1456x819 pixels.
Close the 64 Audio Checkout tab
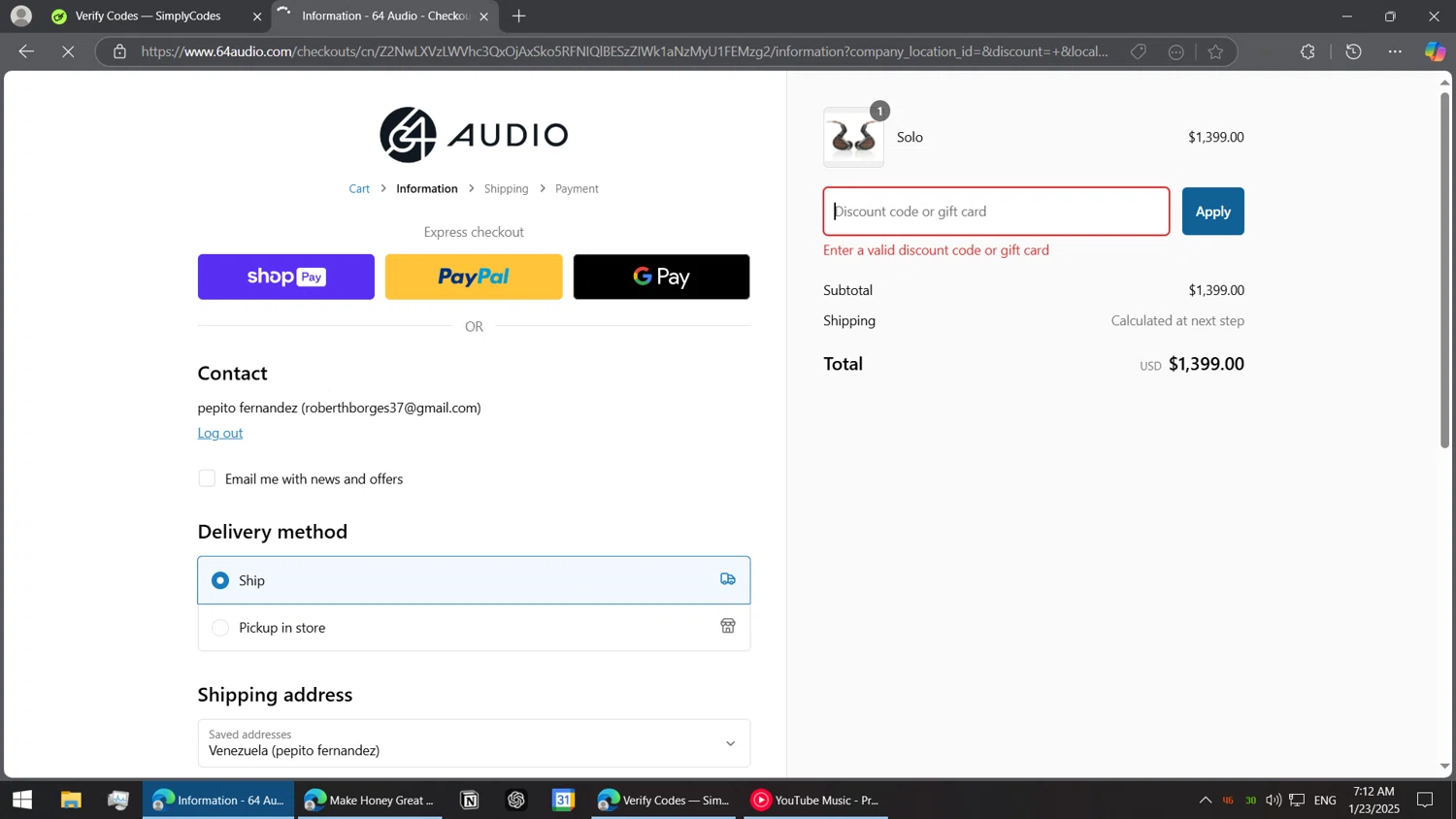[x=483, y=16]
